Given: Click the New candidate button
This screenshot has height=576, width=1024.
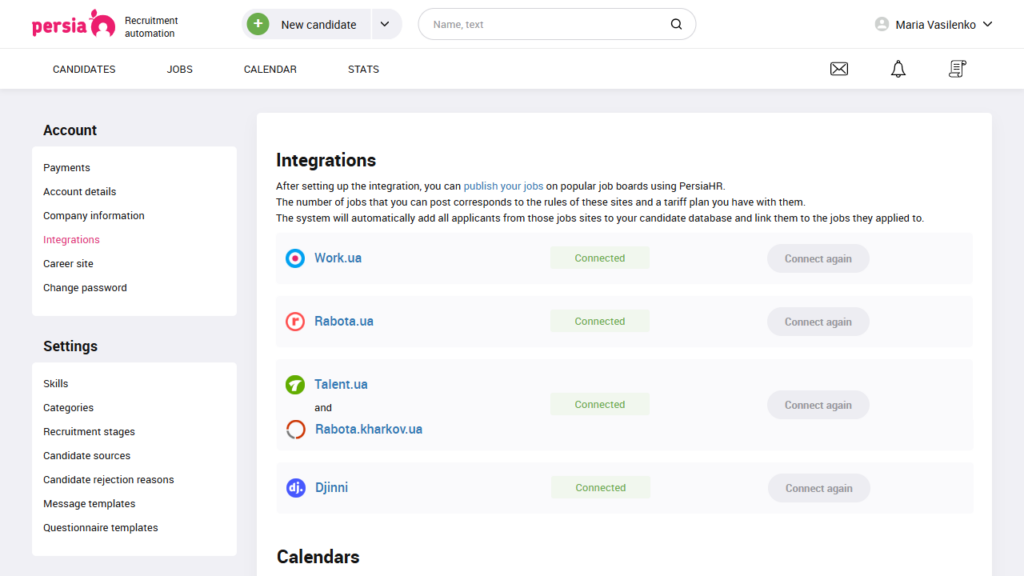Looking at the screenshot, I should click(x=306, y=24).
